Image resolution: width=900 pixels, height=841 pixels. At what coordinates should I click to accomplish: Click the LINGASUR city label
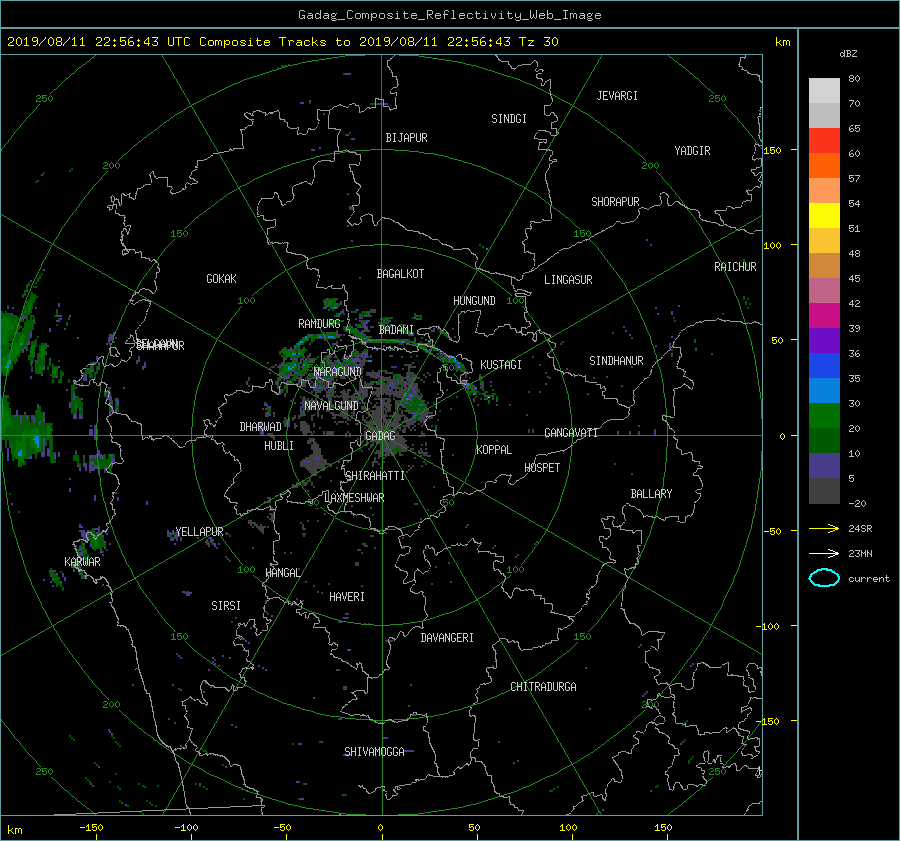point(568,280)
